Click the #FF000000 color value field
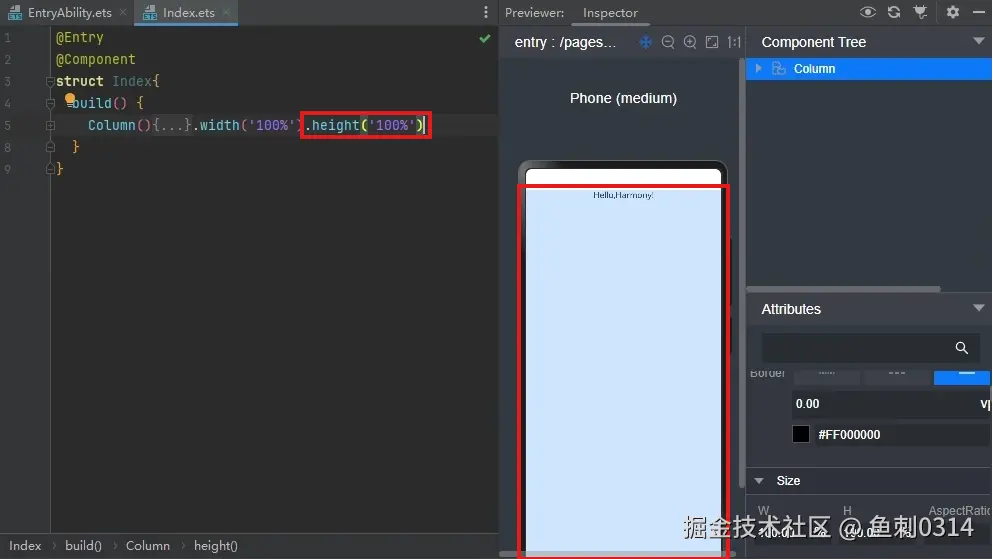Image resolution: width=992 pixels, height=559 pixels. [902, 434]
